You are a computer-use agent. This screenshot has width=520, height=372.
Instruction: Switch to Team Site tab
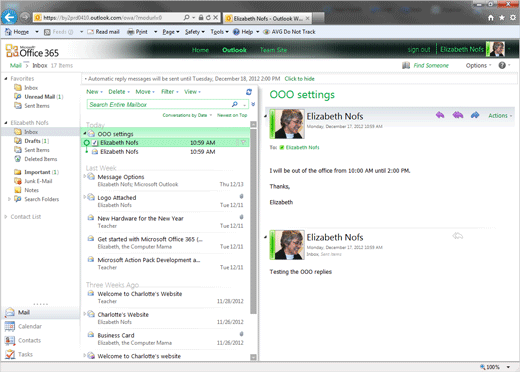pos(273,50)
